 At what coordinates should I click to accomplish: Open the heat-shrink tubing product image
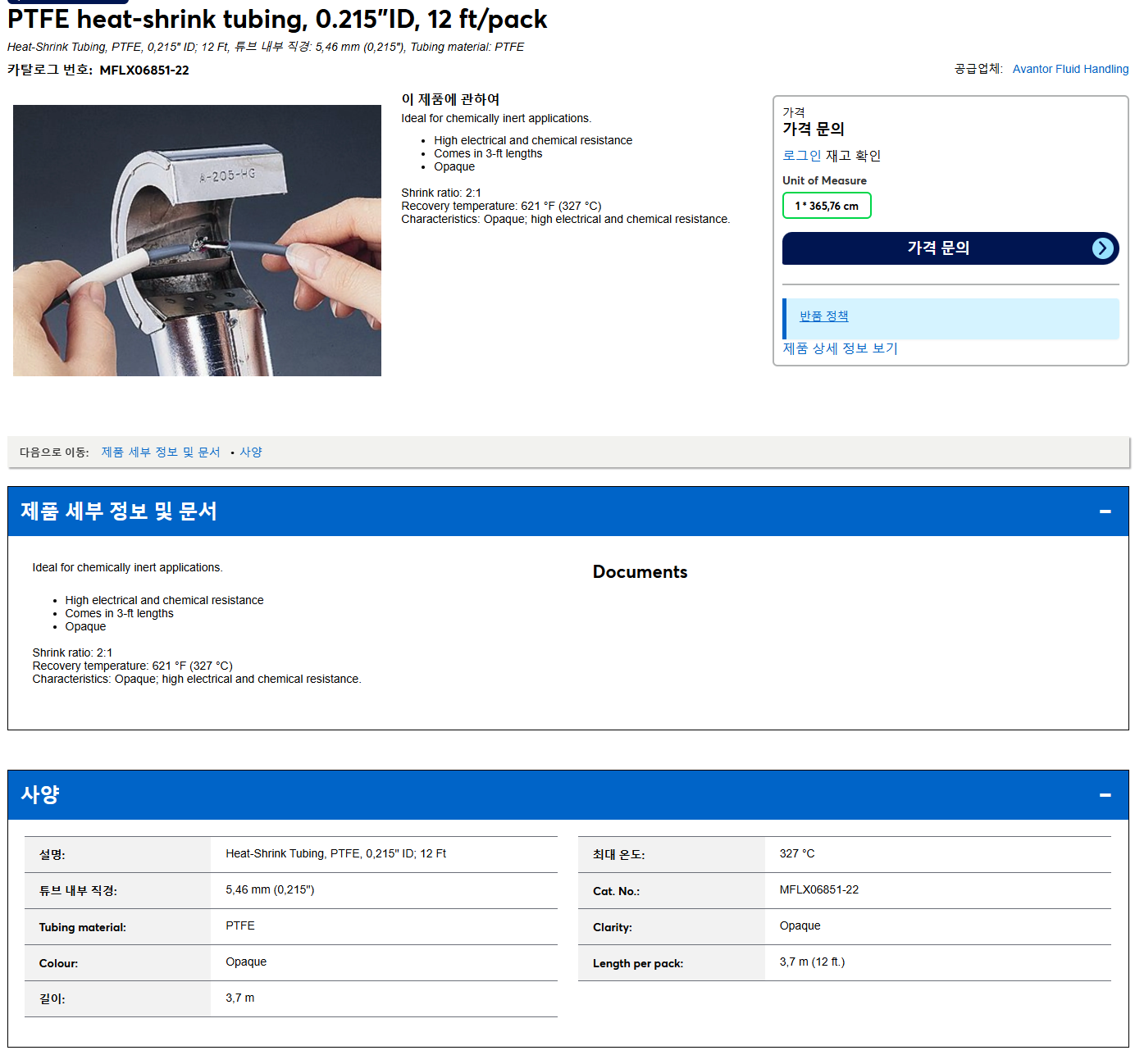(197, 240)
